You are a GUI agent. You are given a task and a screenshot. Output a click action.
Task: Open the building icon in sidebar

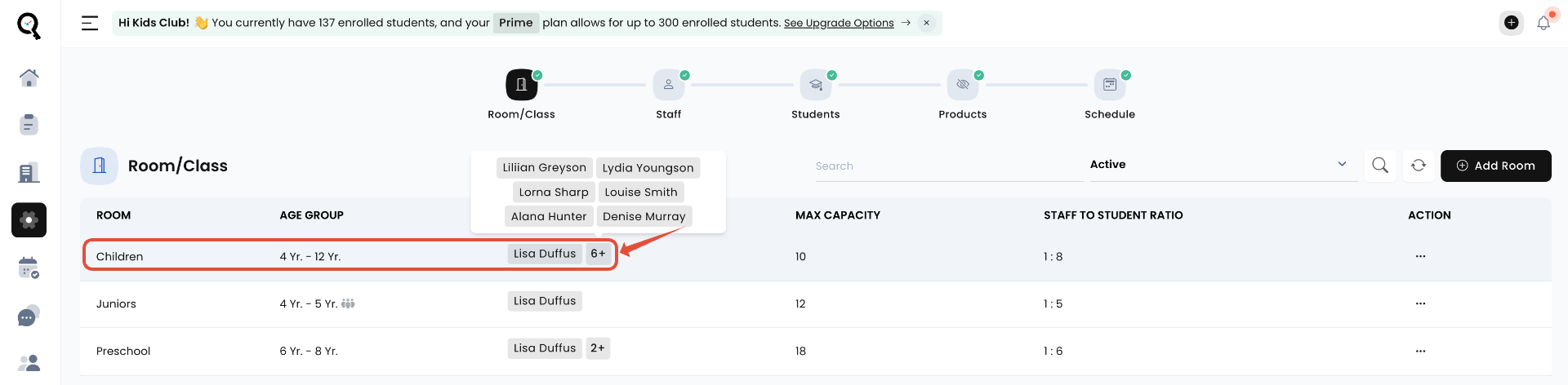point(29,173)
